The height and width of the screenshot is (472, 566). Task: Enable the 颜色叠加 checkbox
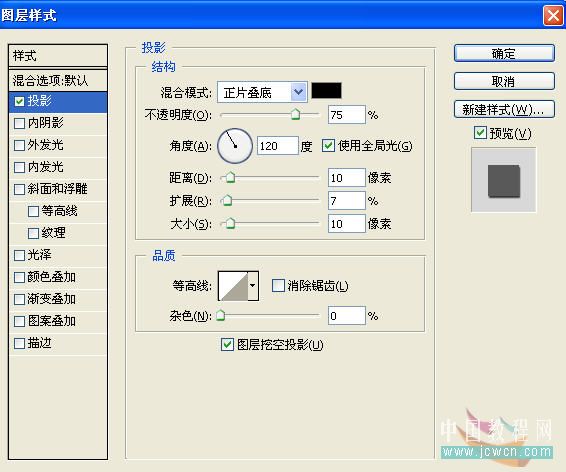pyautogui.click(x=19, y=277)
